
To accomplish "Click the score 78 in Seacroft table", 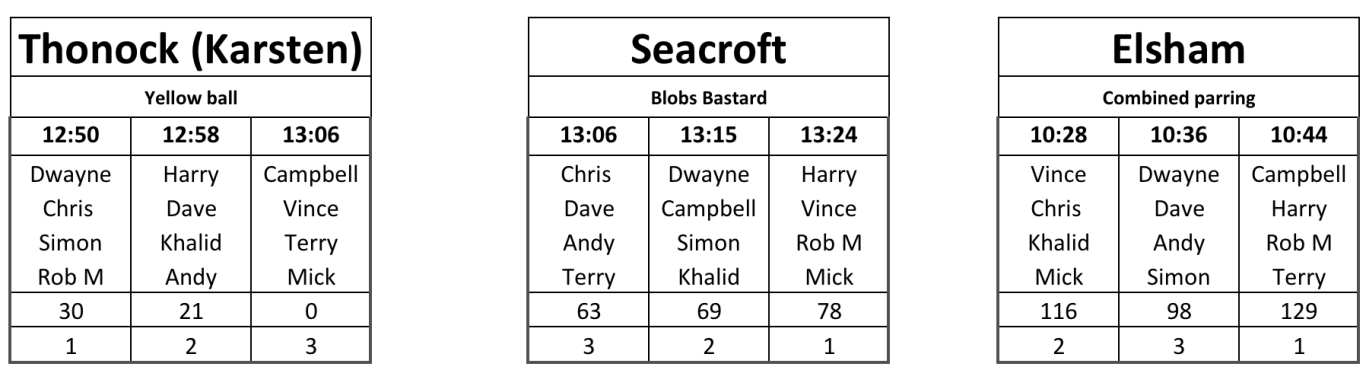I will click(x=829, y=312).
